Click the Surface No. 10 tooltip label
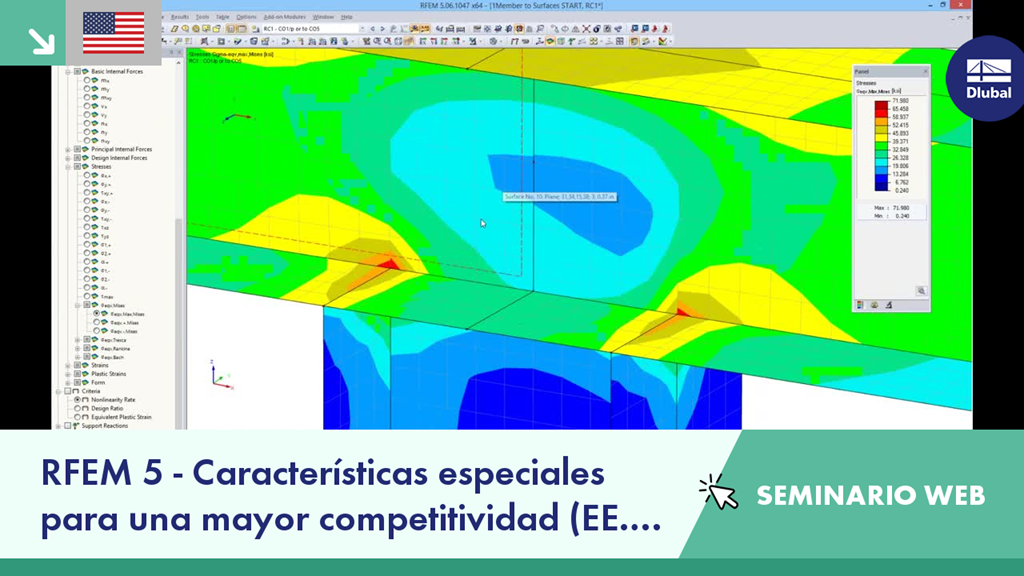Viewport: 1024px width, 576px height. tap(560, 197)
